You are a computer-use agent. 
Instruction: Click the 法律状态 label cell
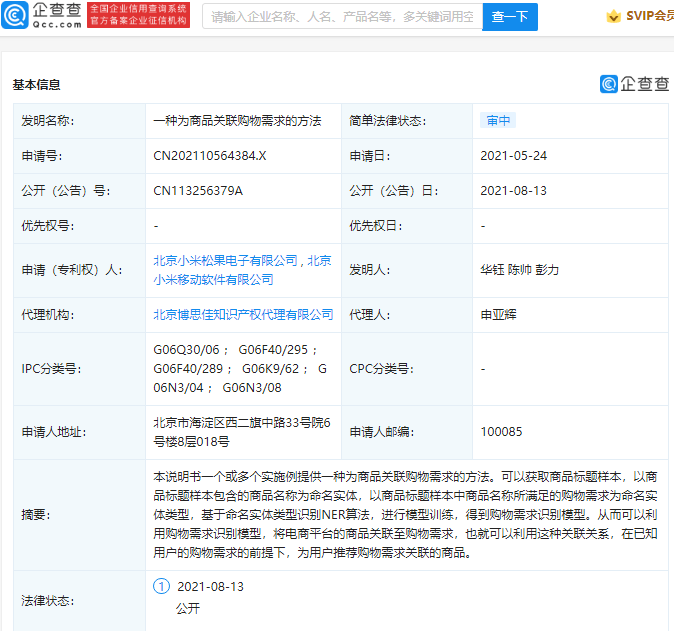point(80,600)
